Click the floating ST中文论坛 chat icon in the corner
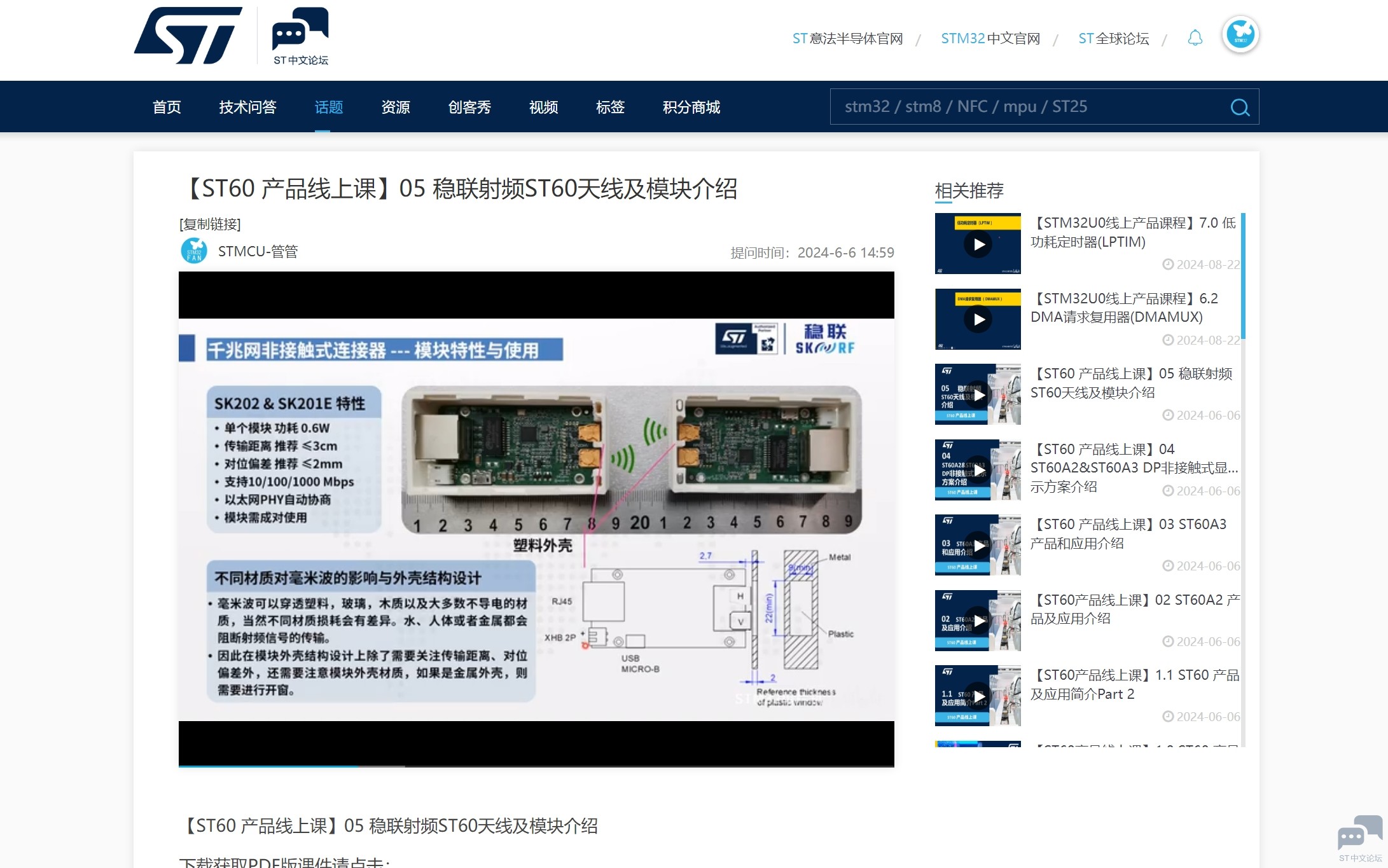 click(1360, 838)
